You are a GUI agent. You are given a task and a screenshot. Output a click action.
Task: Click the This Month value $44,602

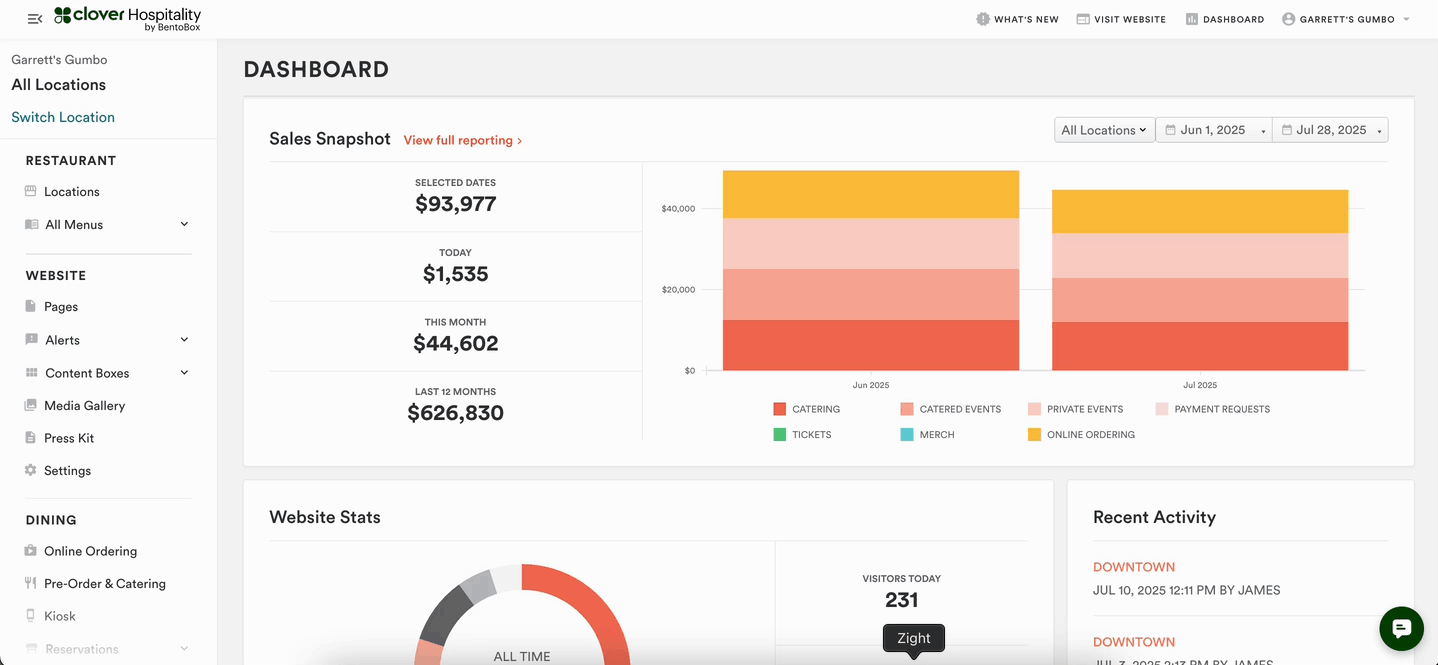coord(456,343)
